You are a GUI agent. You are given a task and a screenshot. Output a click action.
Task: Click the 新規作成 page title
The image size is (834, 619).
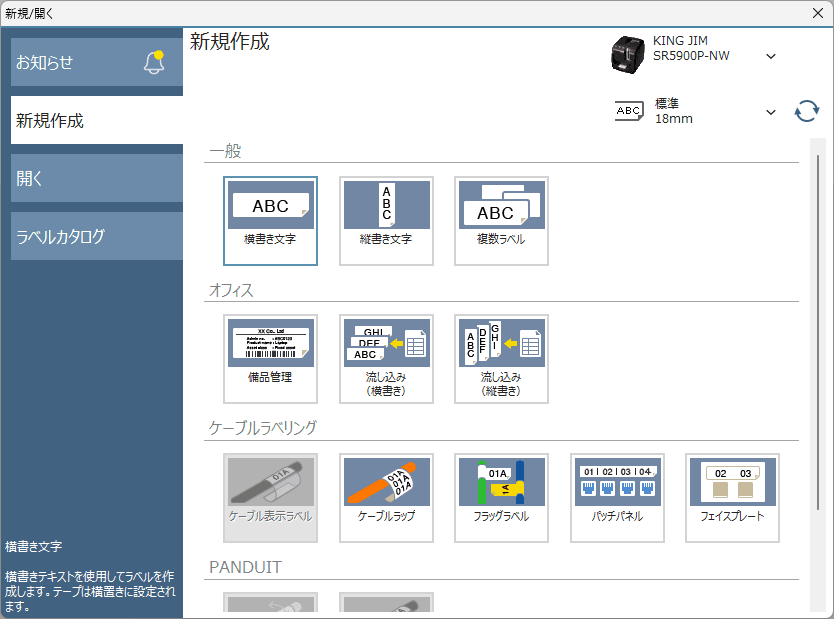[x=230, y=41]
